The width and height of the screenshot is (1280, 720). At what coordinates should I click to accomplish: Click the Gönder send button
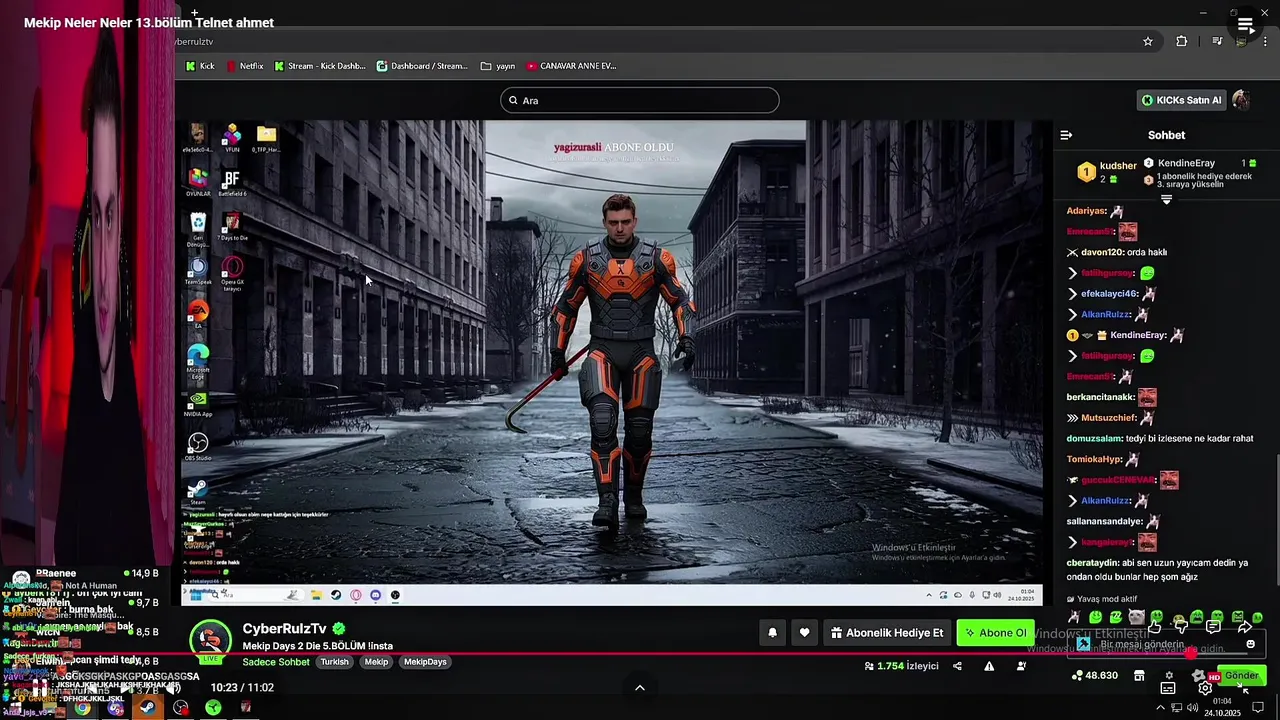[x=1241, y=676]
